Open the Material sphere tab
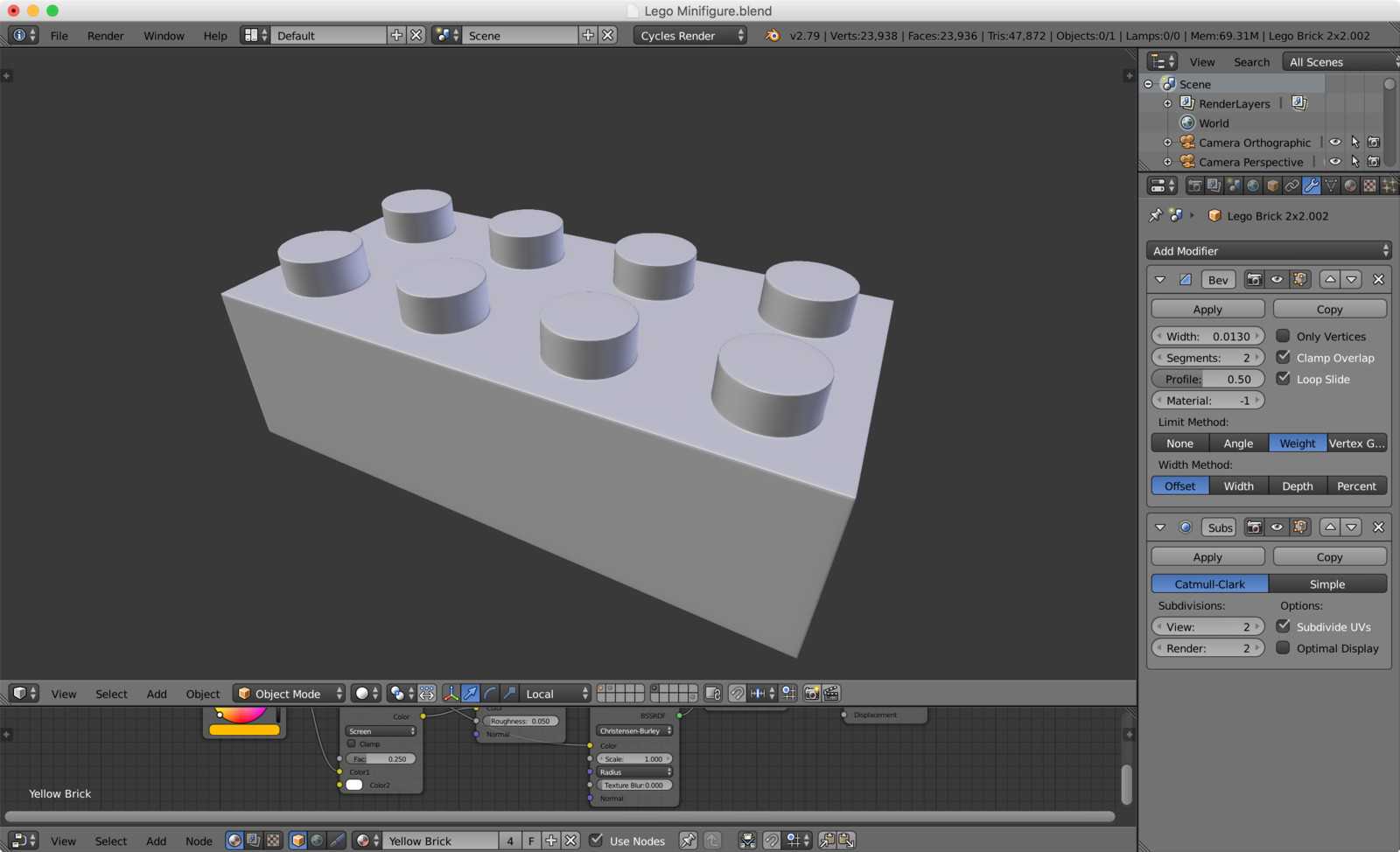 tap(1350, 185)
